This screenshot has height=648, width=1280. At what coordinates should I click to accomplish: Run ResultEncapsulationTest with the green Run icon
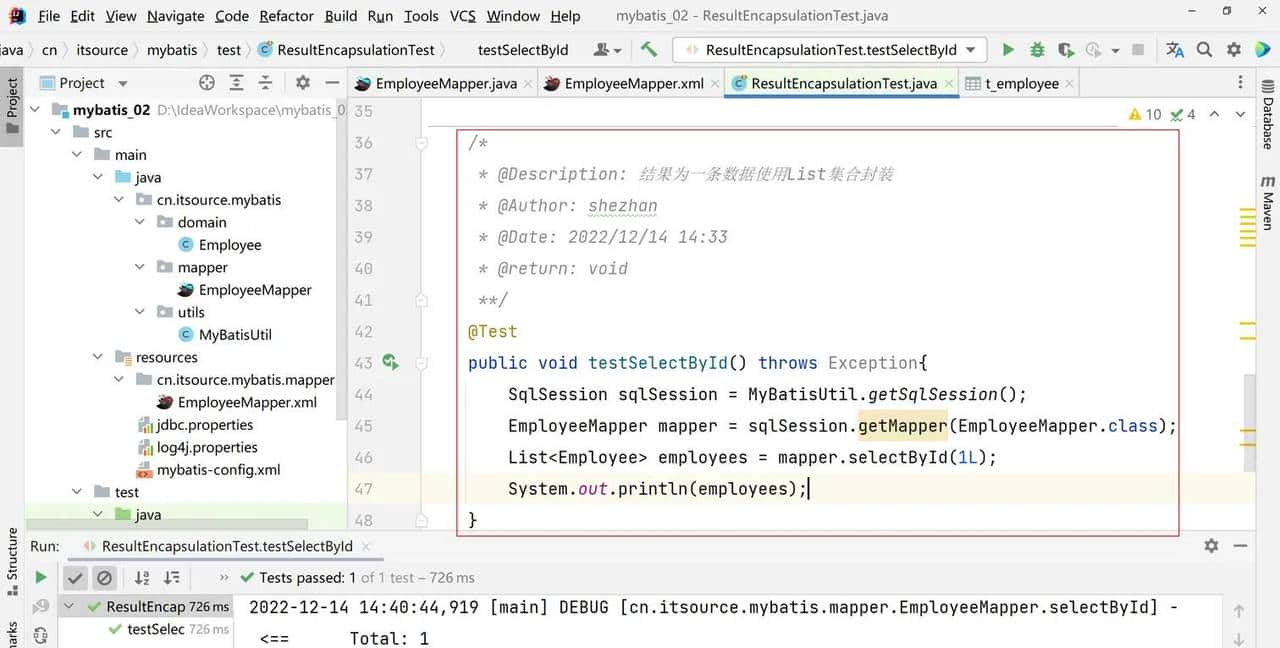coord(1008,48)
